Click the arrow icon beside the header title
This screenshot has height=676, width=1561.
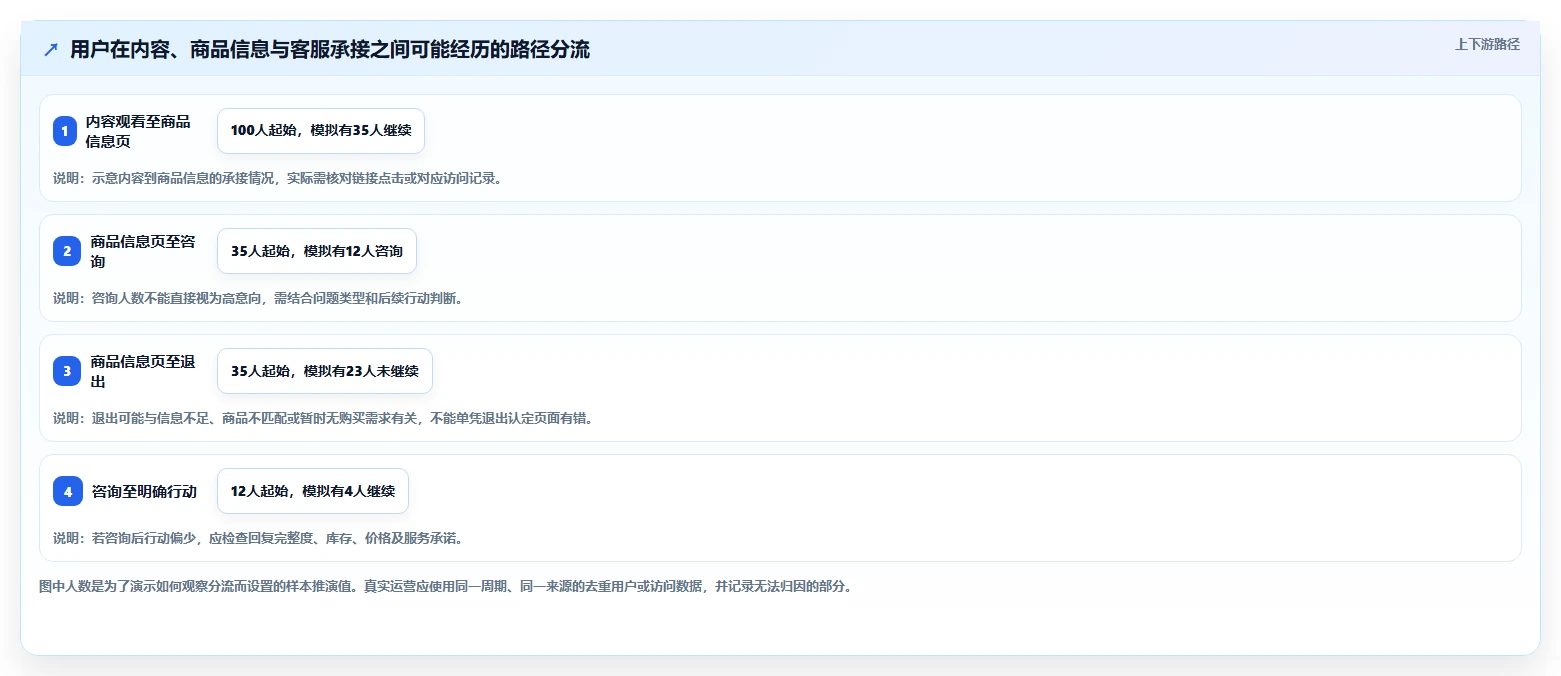tap(51, 50)
